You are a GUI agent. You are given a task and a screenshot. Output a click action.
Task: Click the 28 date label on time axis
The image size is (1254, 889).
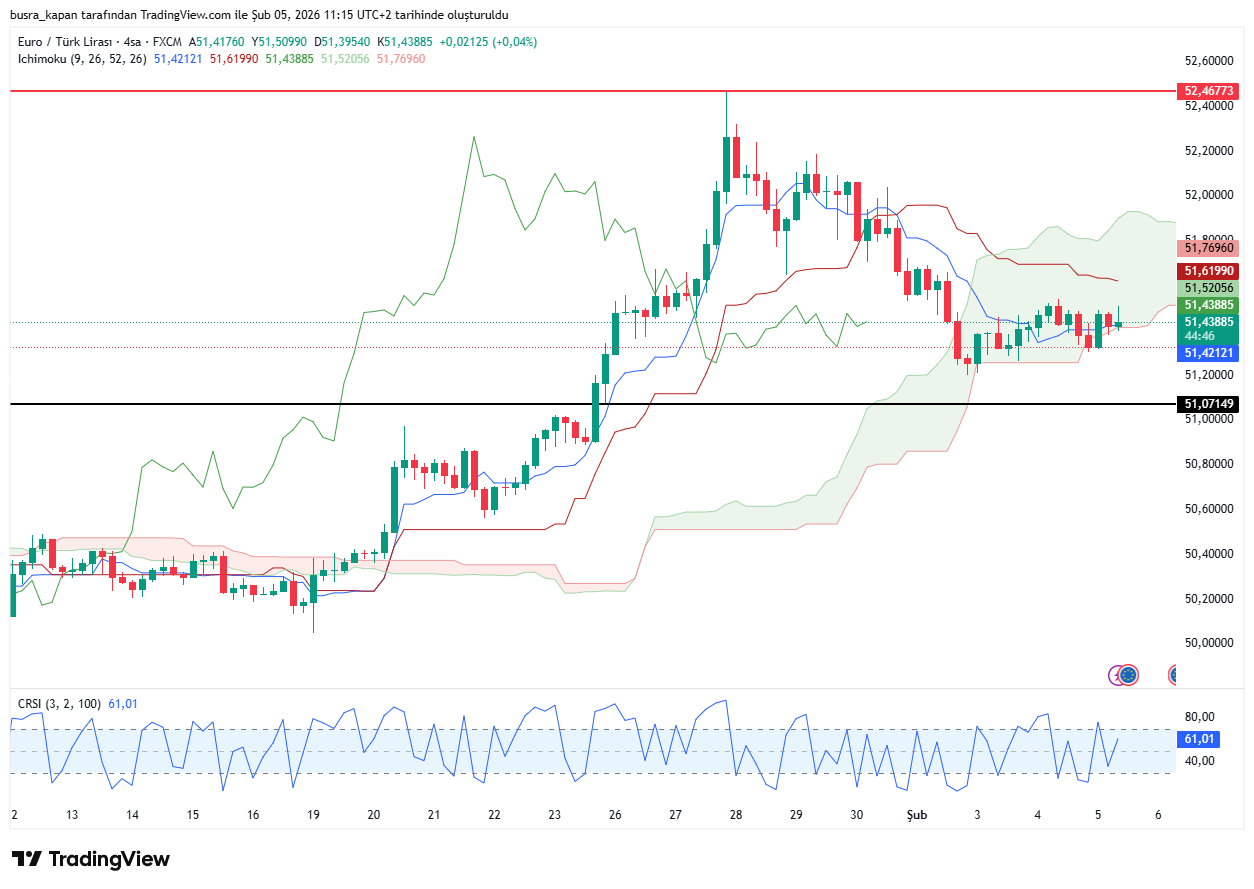point(736,815)
